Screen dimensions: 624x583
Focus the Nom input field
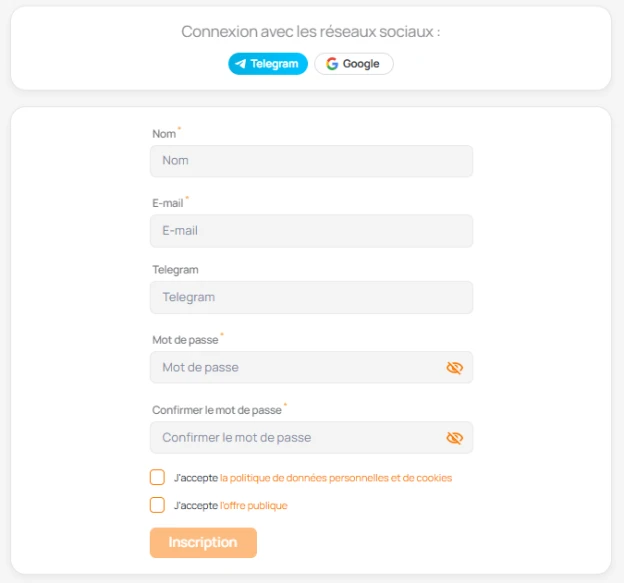coord(311,161)
